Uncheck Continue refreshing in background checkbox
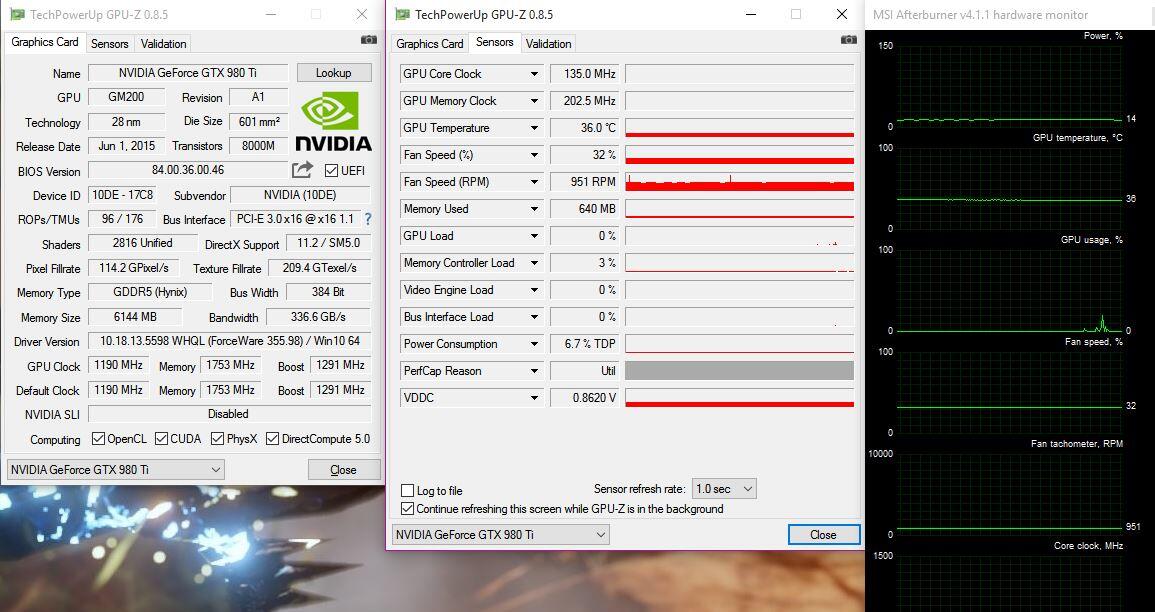Image resolution: width=1155 pixels, height=612 pixels. [x=407, y=508]
